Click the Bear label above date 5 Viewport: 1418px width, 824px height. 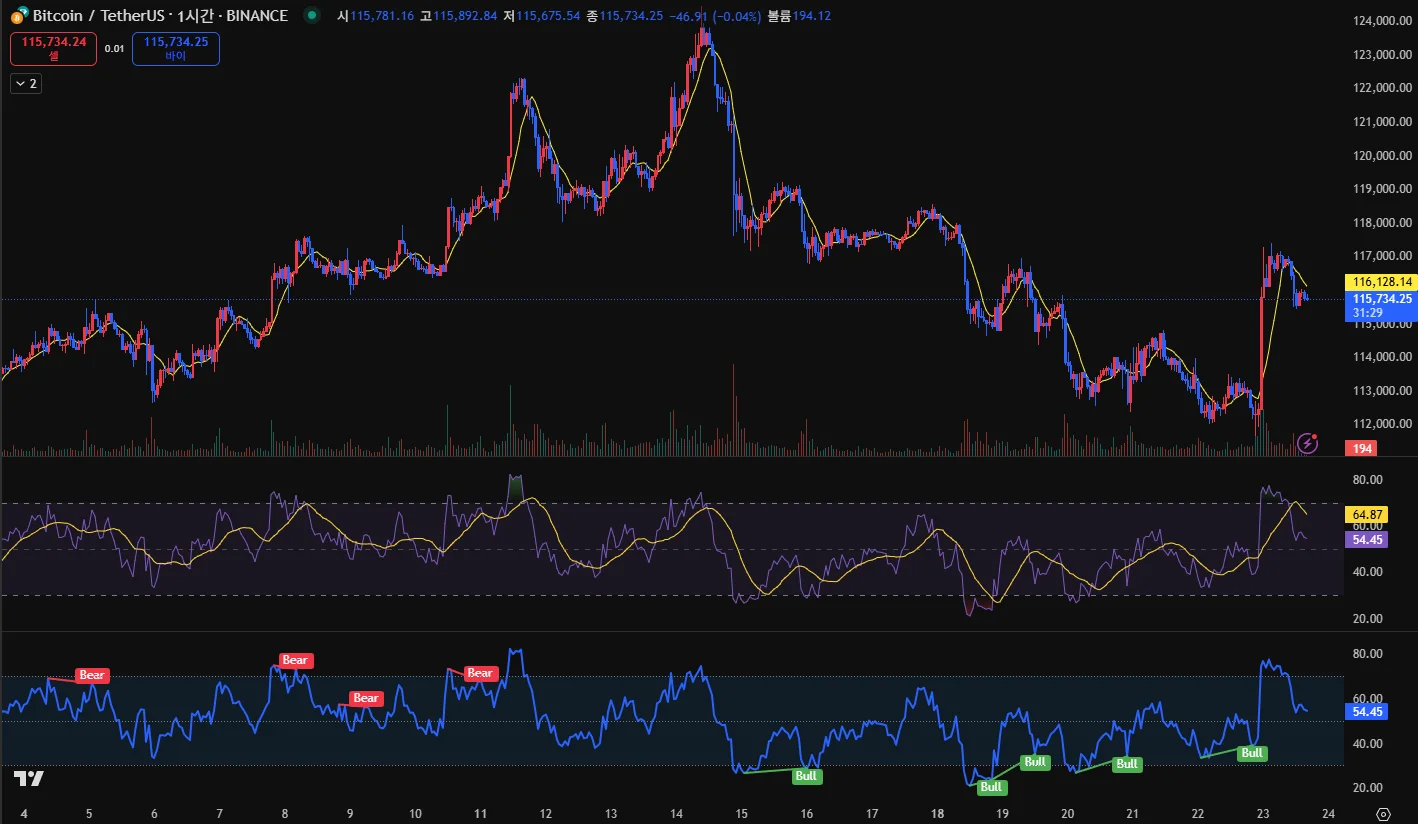point(92,676)
